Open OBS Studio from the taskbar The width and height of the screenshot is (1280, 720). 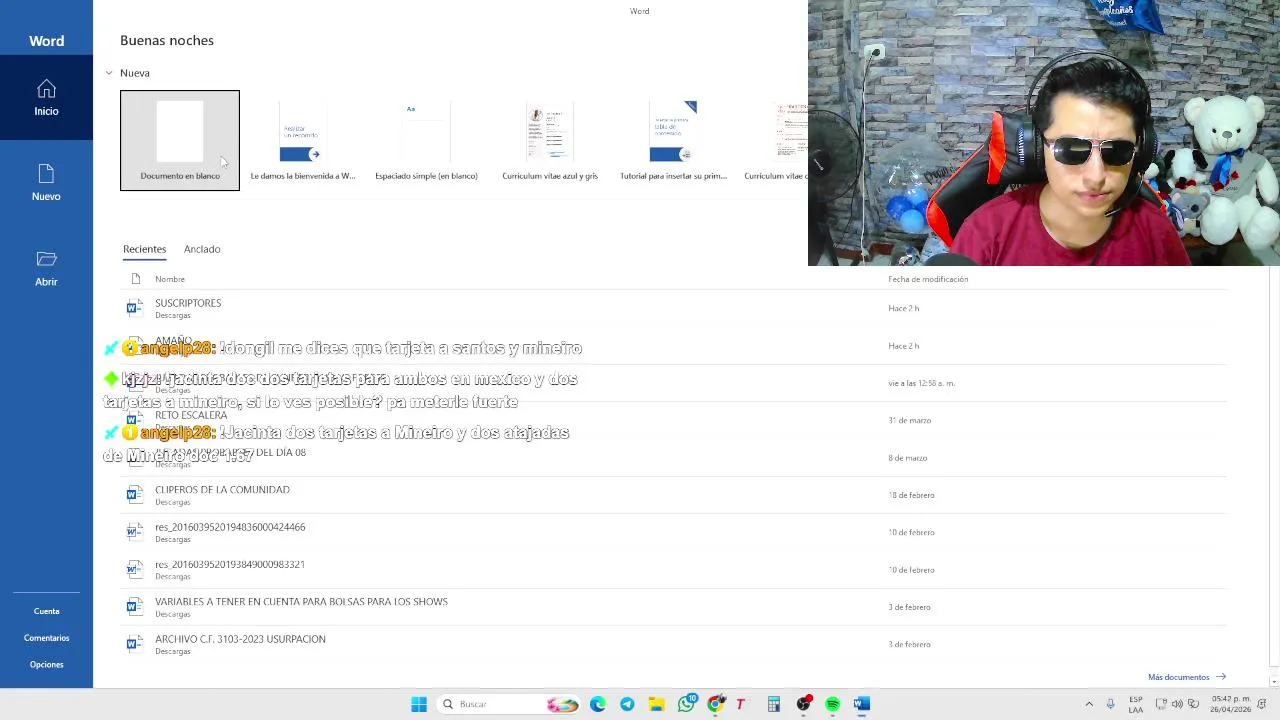[803, 704]
